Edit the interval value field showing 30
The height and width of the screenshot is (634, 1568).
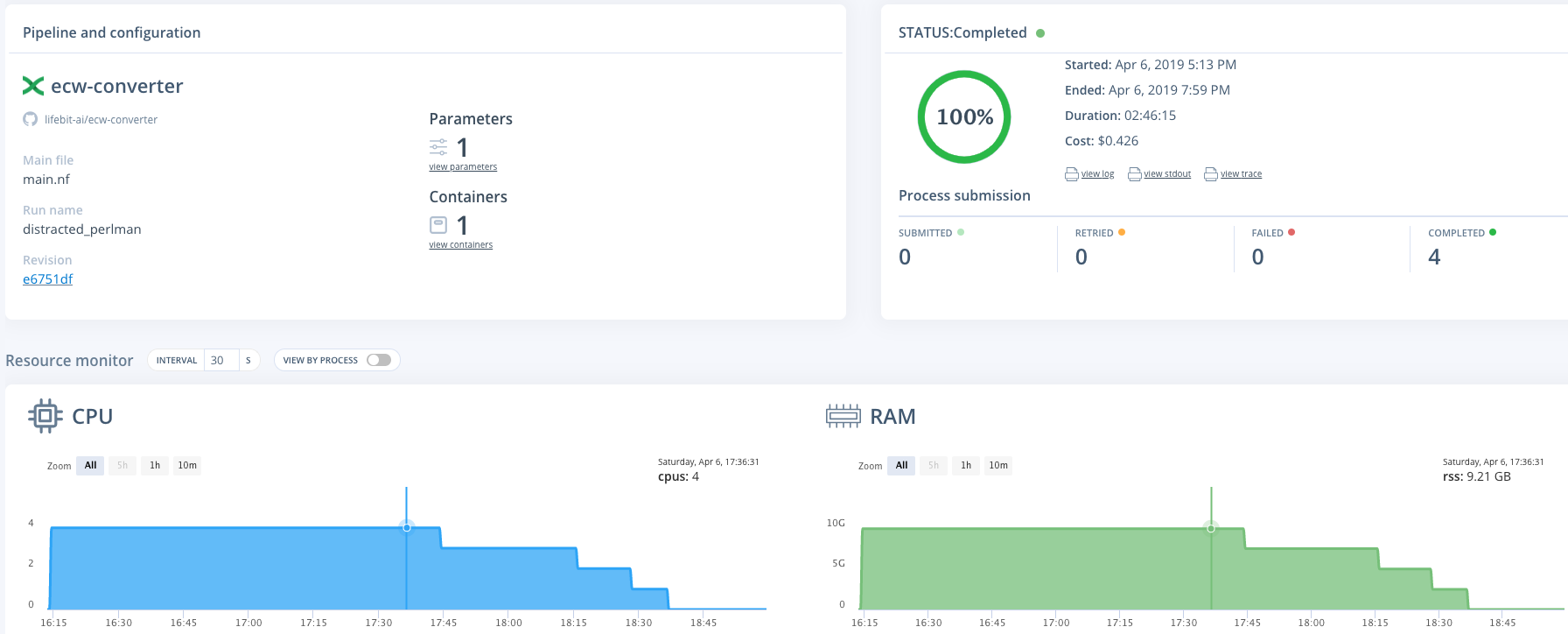[x=220, y=360]
